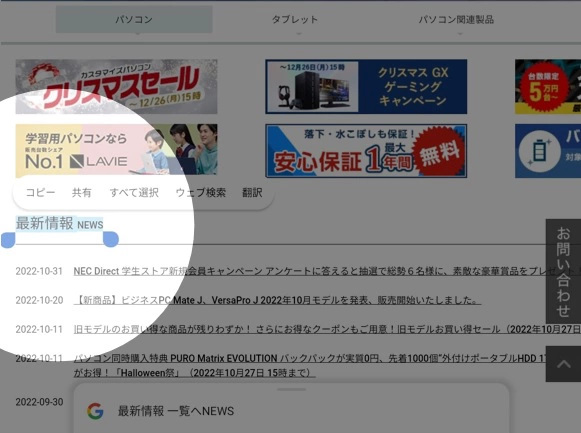Click the 2022-10-20 date text
Image resolution: width=581 pixels, height=433 pixels.
click(39, 300)
